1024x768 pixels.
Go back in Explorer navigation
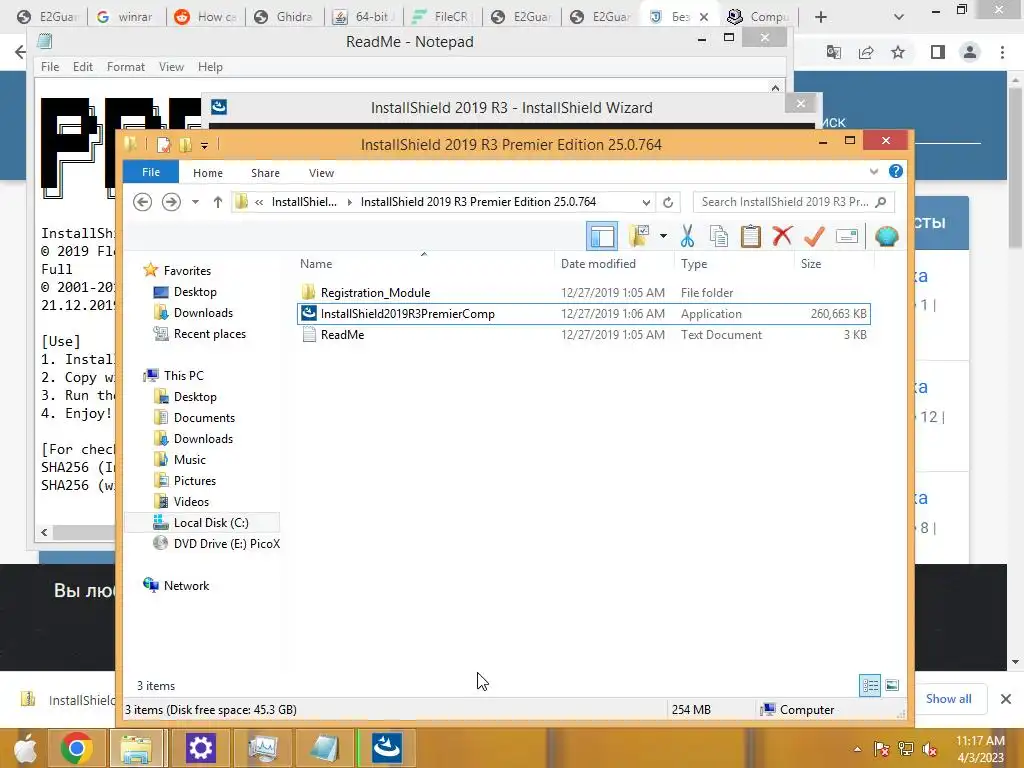pyautogui.click(x=142, y=202)
